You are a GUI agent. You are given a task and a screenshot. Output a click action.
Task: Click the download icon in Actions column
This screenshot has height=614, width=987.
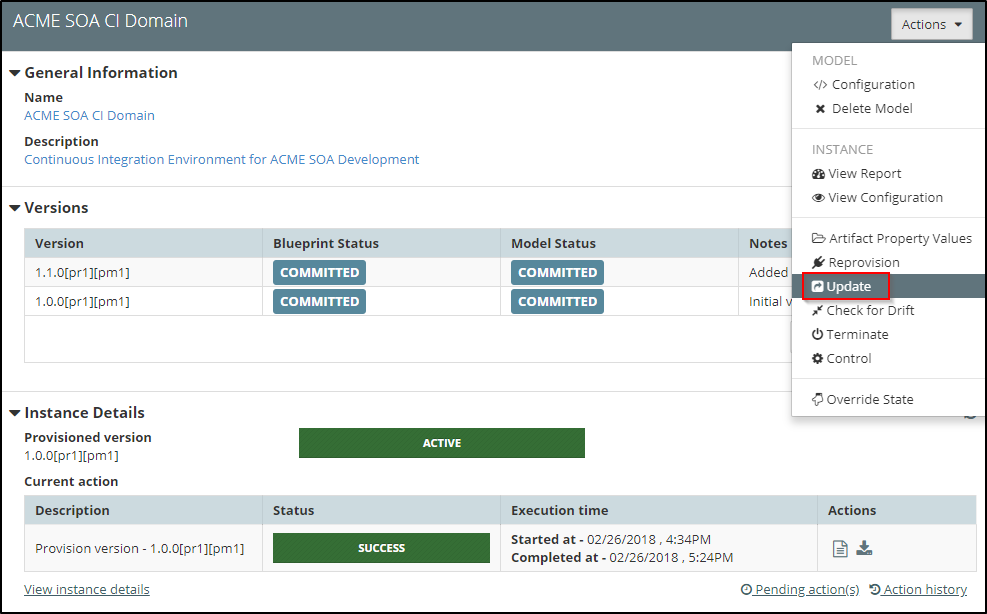tap(865, 548)
